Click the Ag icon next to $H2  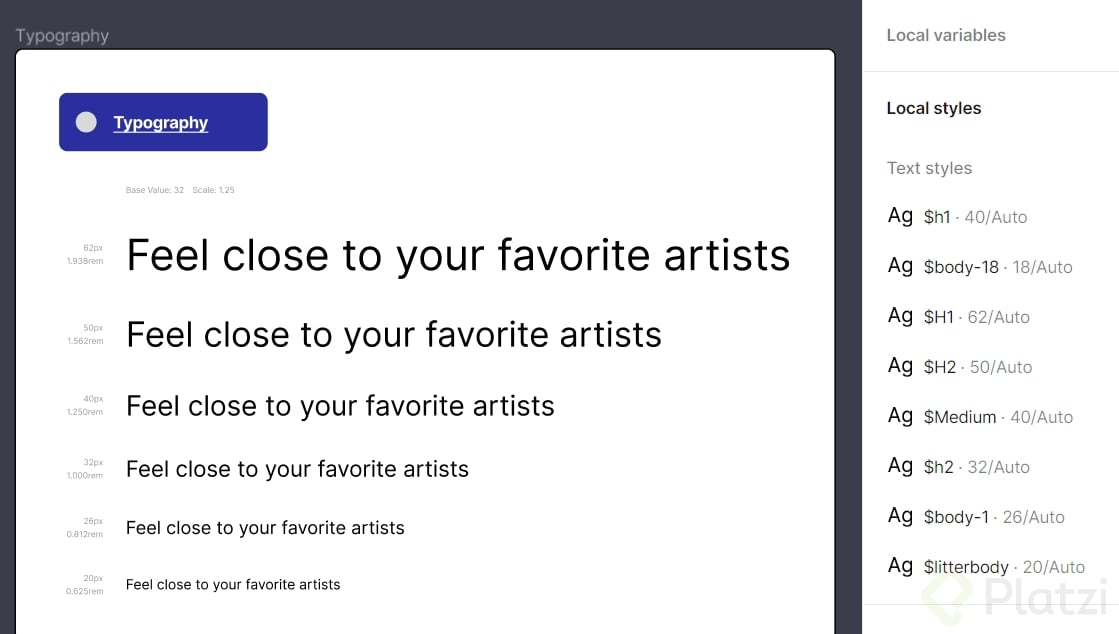coord(900,366)
